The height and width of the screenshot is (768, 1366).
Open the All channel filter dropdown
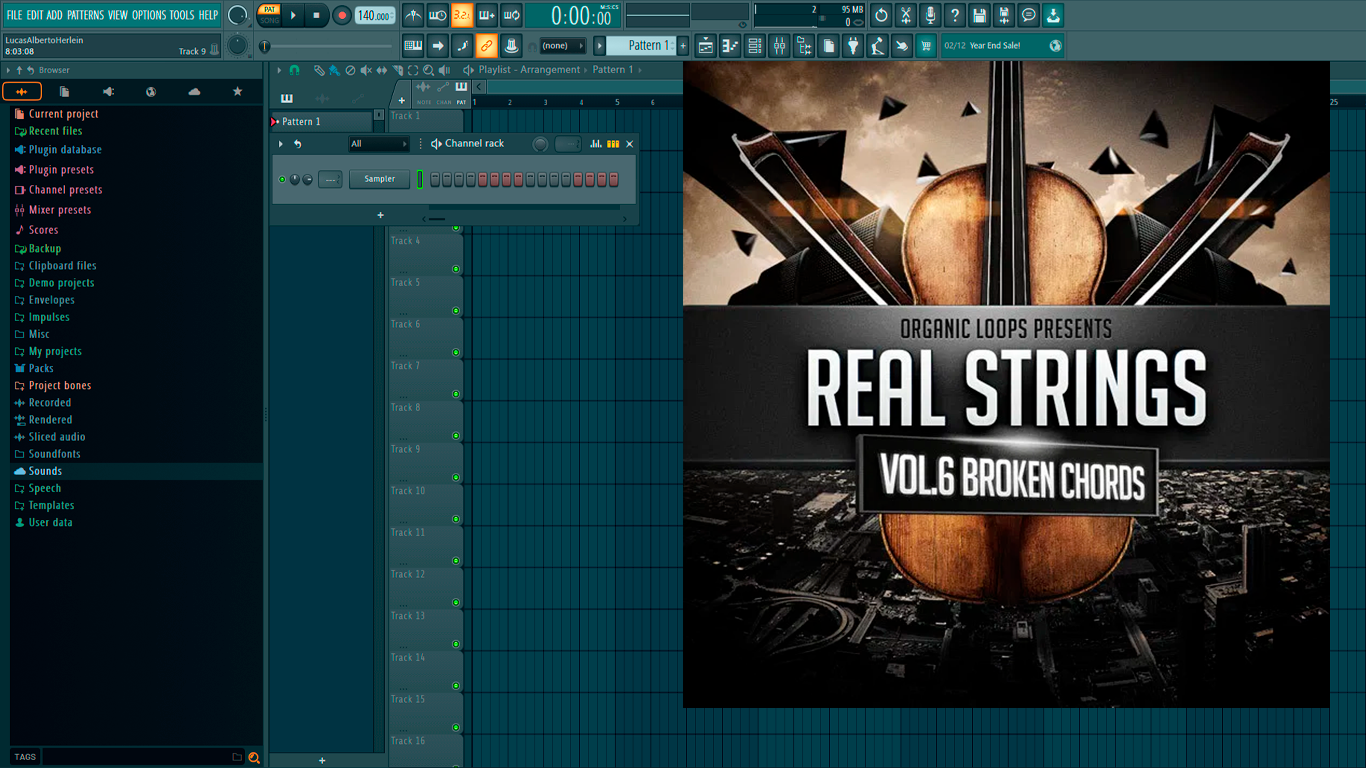point(378,144)
